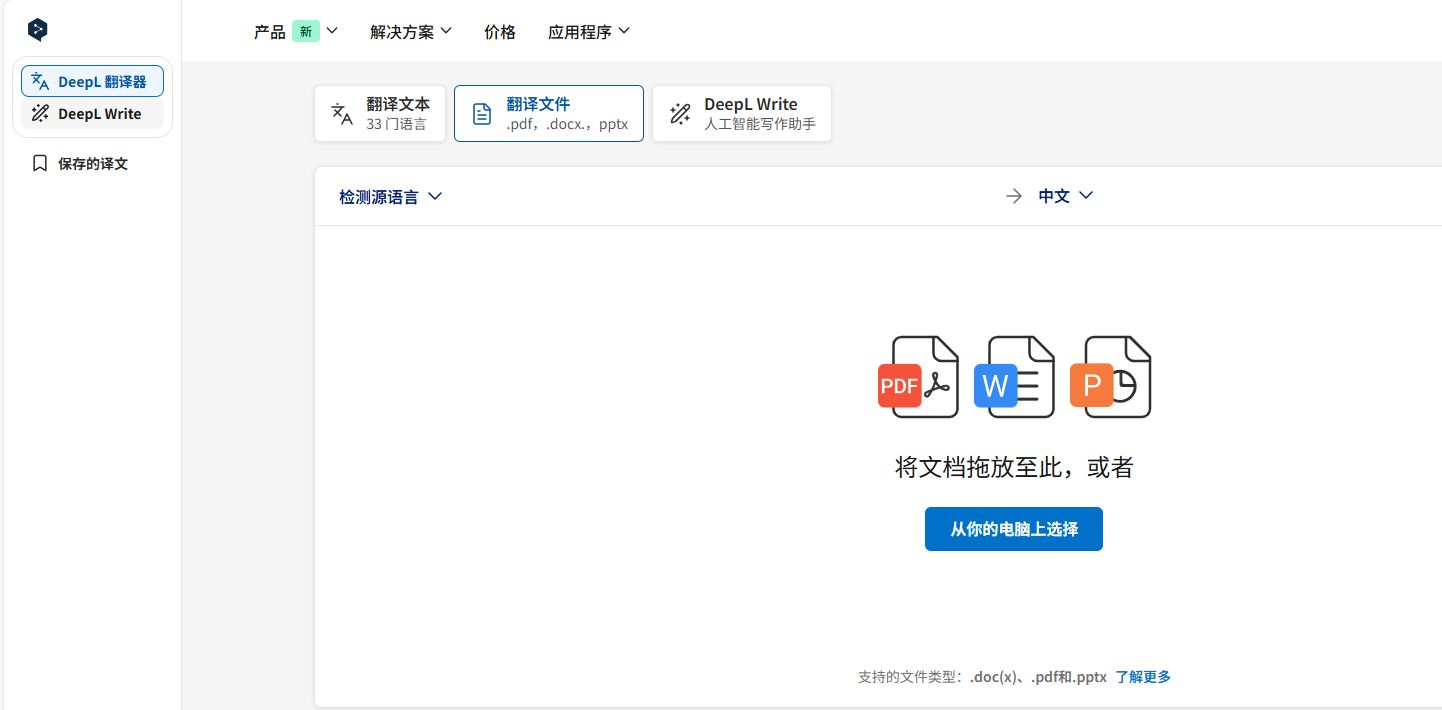Open the 产品 dropdown menu

(296, 32)
